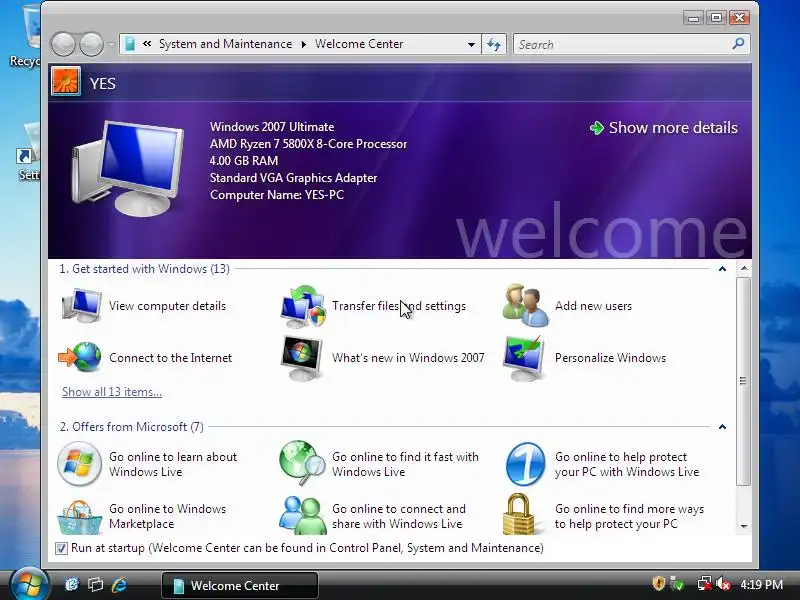Click the 'Standard VGA Graphics Adapter' text
The image size is (800, 600).
(x=293, y=178)
